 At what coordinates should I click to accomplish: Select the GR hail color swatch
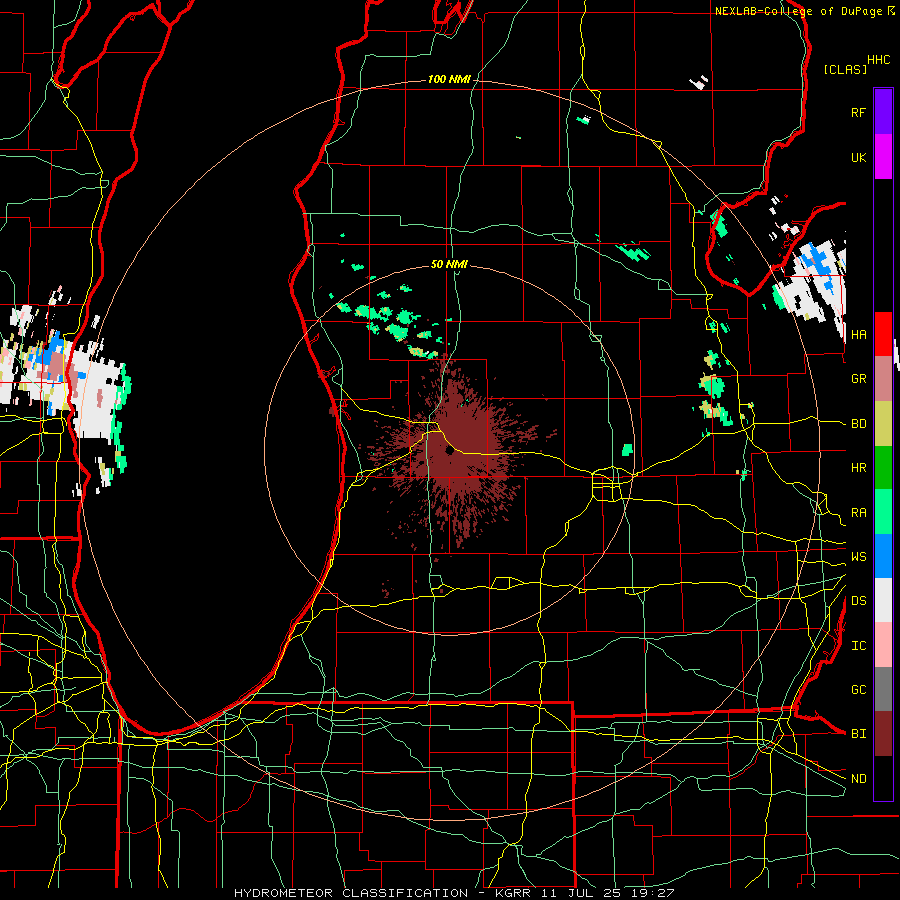point(883,379)
